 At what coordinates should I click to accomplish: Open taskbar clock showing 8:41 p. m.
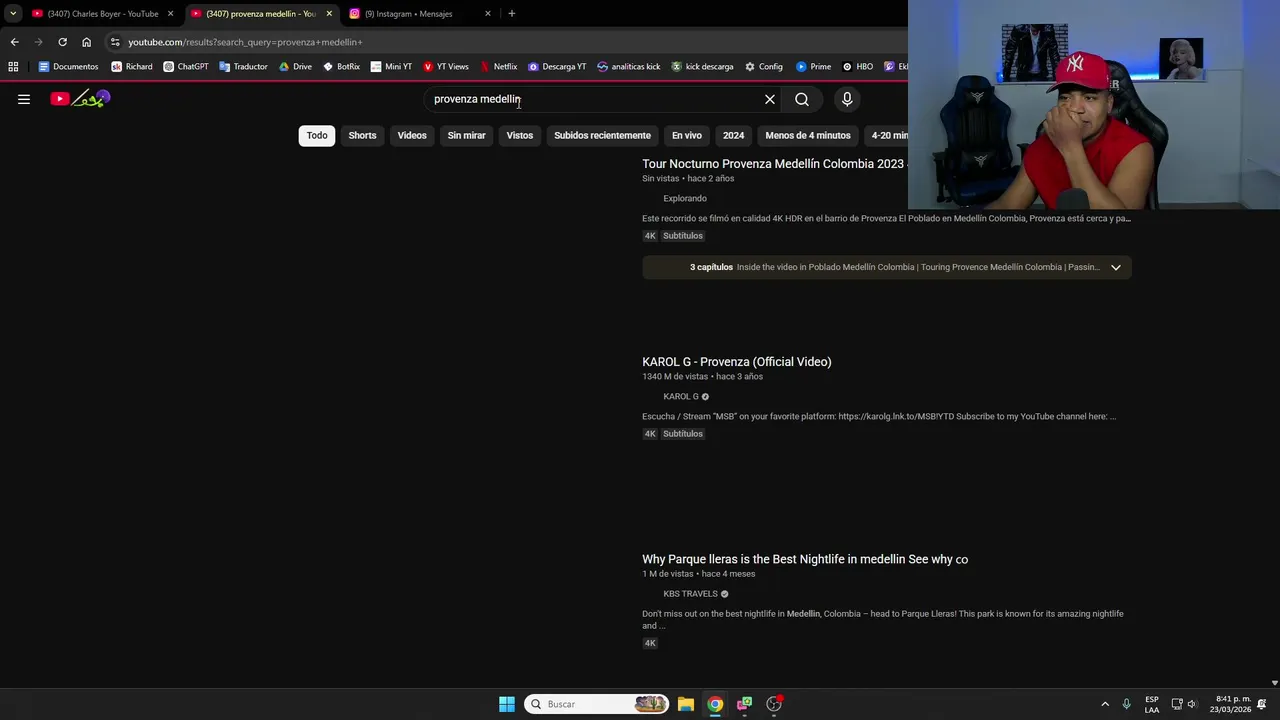[x=1230, y=704]
